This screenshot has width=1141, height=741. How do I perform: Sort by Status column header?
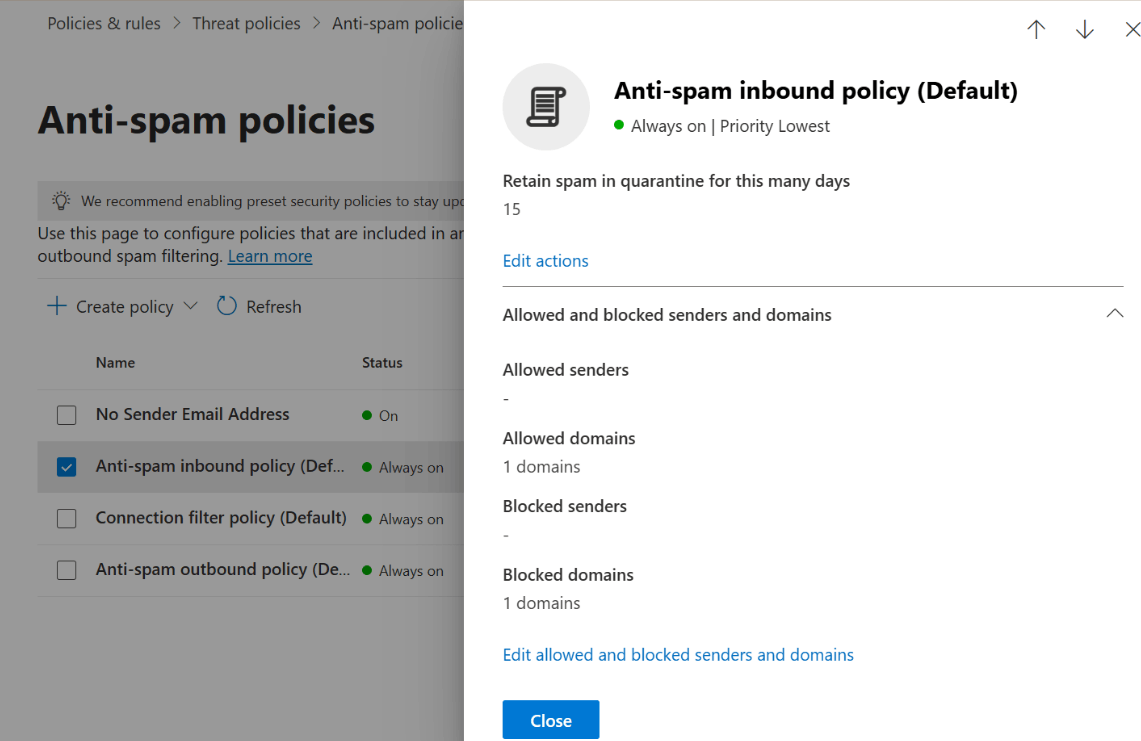click(x=382, y=362)
